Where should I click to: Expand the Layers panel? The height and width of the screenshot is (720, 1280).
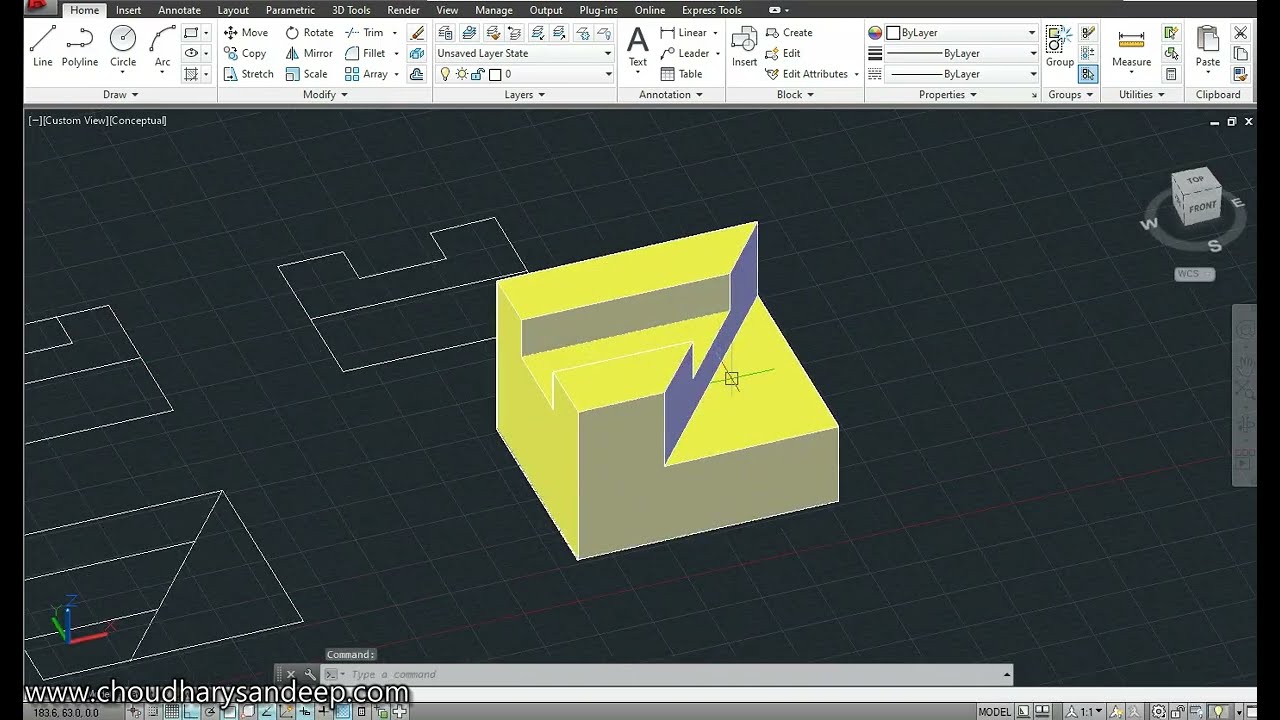pos(524,95)
